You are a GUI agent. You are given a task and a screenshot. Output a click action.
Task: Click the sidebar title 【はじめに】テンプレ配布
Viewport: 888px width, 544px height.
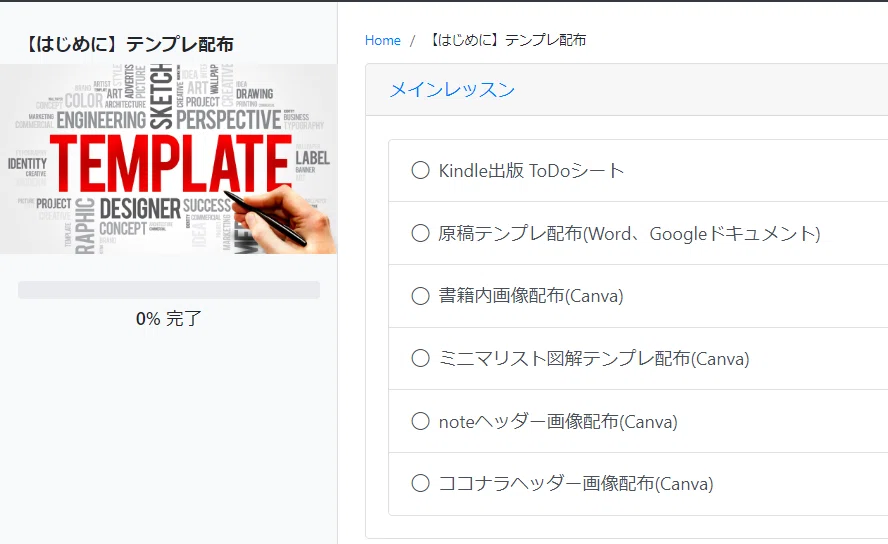pos(129,44)
